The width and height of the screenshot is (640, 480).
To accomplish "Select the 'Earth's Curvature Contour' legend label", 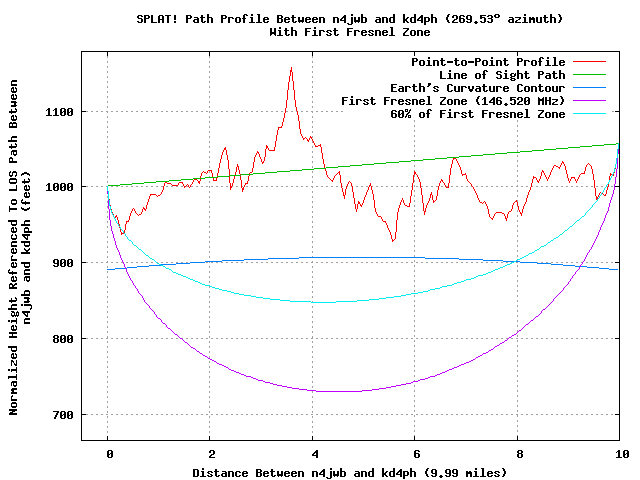I will click(478, 88).
